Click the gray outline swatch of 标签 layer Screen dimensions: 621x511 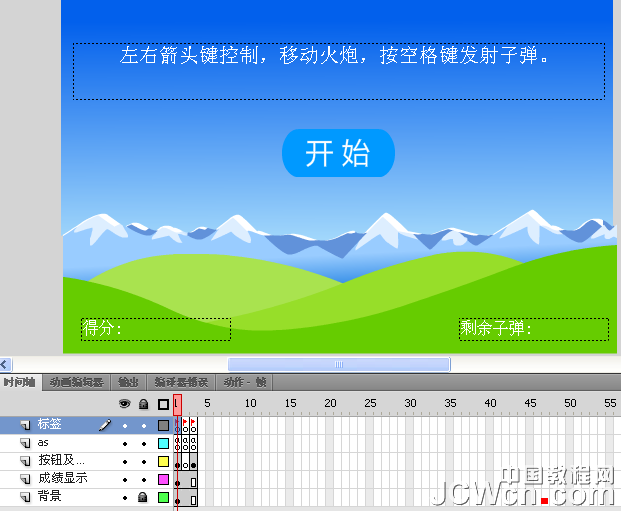click(x=163, y=425)
